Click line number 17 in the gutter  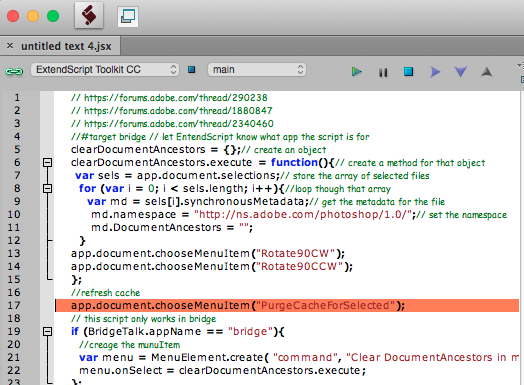pos(14,305)
